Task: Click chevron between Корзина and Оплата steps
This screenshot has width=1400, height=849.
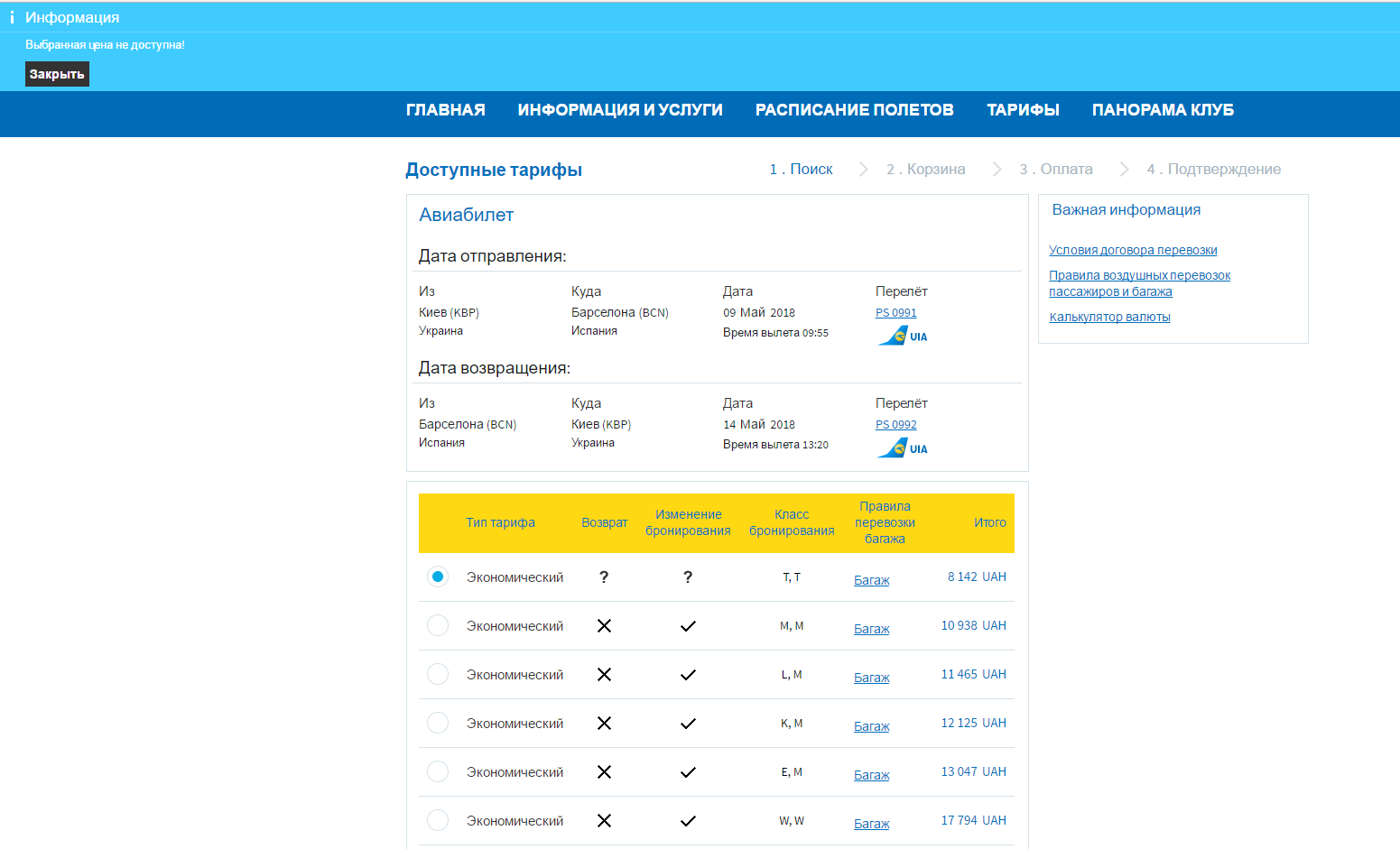Action: coord(997,170)
